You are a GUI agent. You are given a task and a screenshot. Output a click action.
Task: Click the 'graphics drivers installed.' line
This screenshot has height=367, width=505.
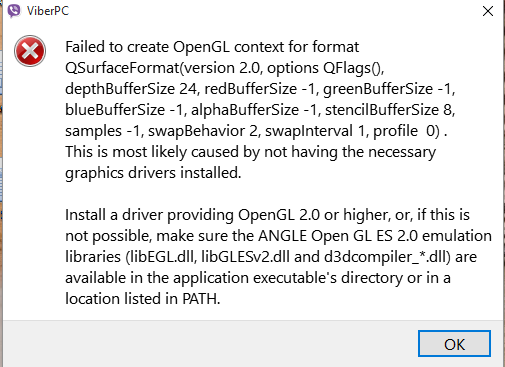click(x=153, y=173)
